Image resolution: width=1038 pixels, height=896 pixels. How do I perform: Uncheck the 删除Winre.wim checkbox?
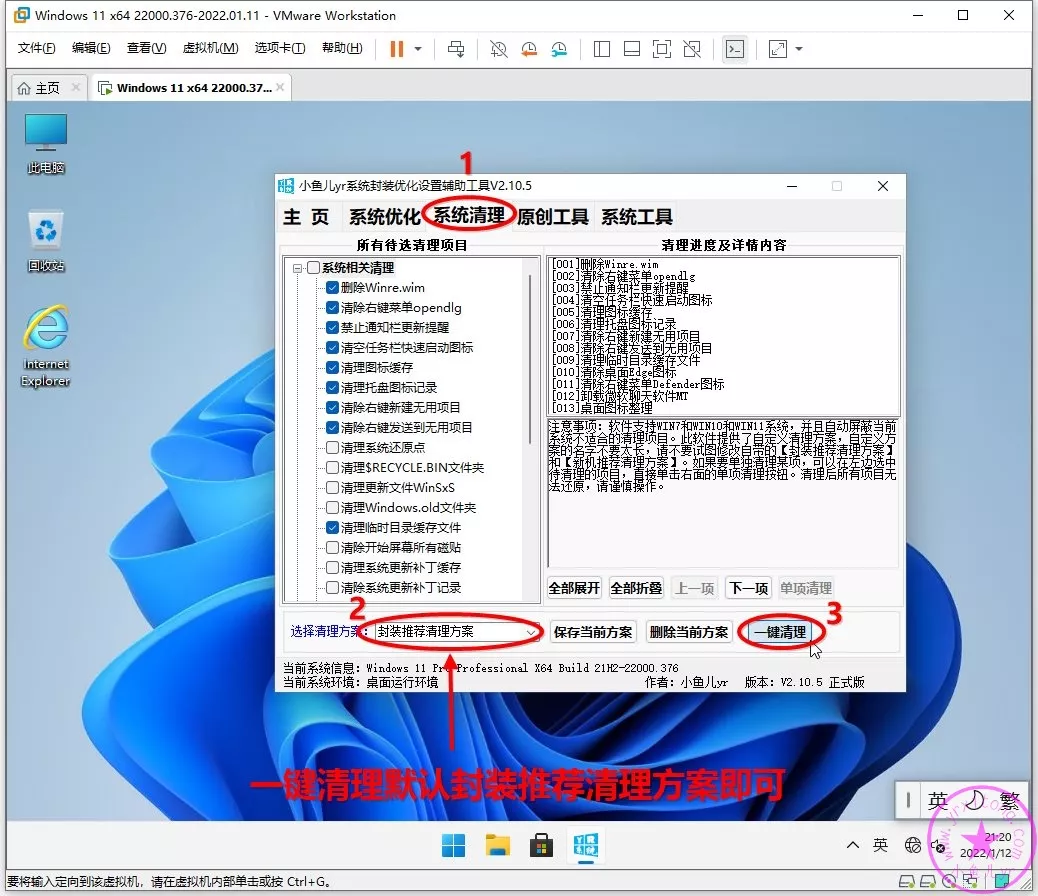coord(333,288)
